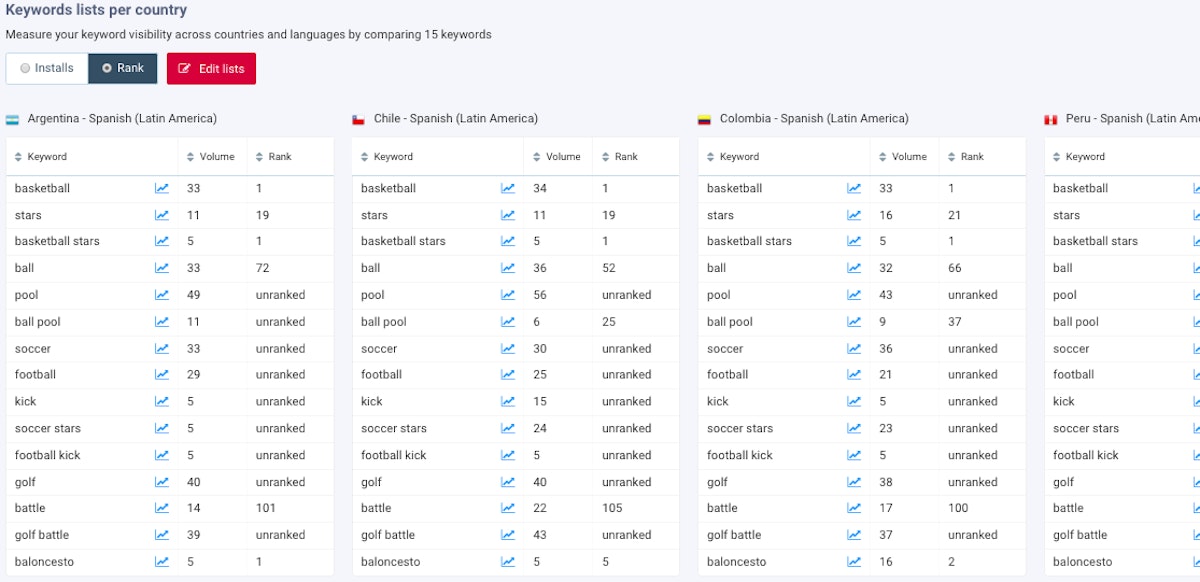
Task: Open trend chart for battle in Chile
Action: tap(508, 508)
